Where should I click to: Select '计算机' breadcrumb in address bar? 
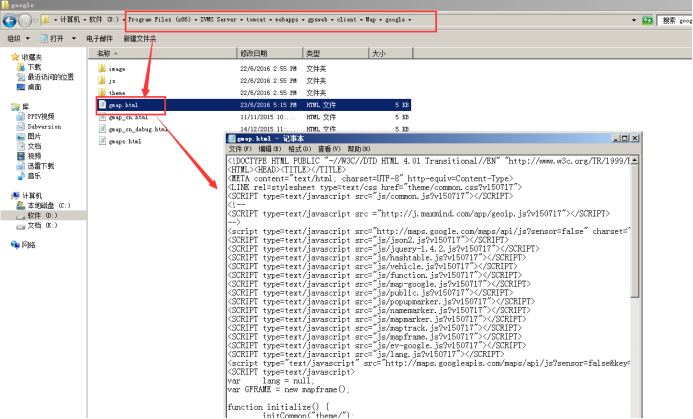(x=70, y=20)
